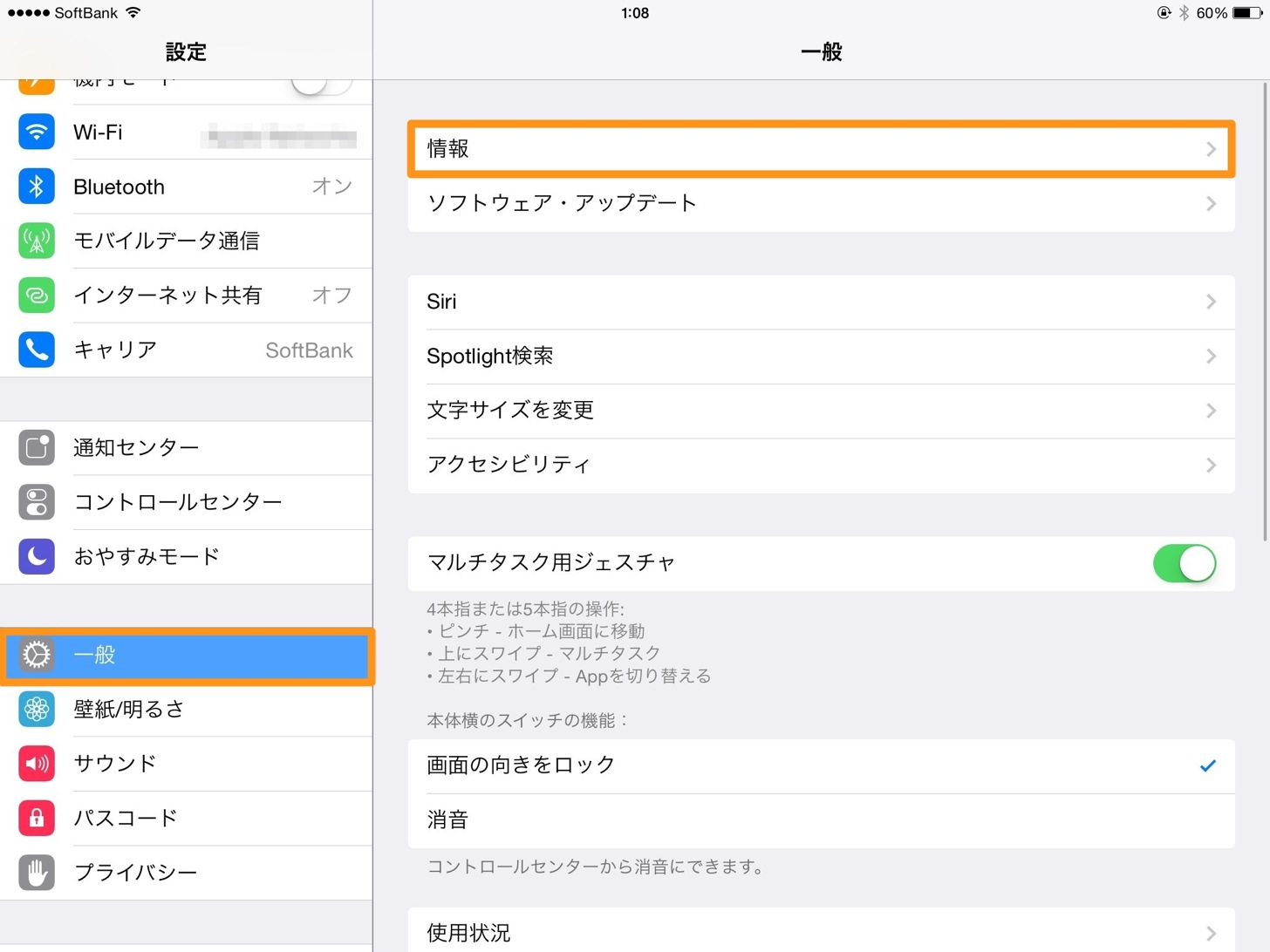Tap the 使用状況 row label
The image size is (1270, 952).
coord(468,934)
